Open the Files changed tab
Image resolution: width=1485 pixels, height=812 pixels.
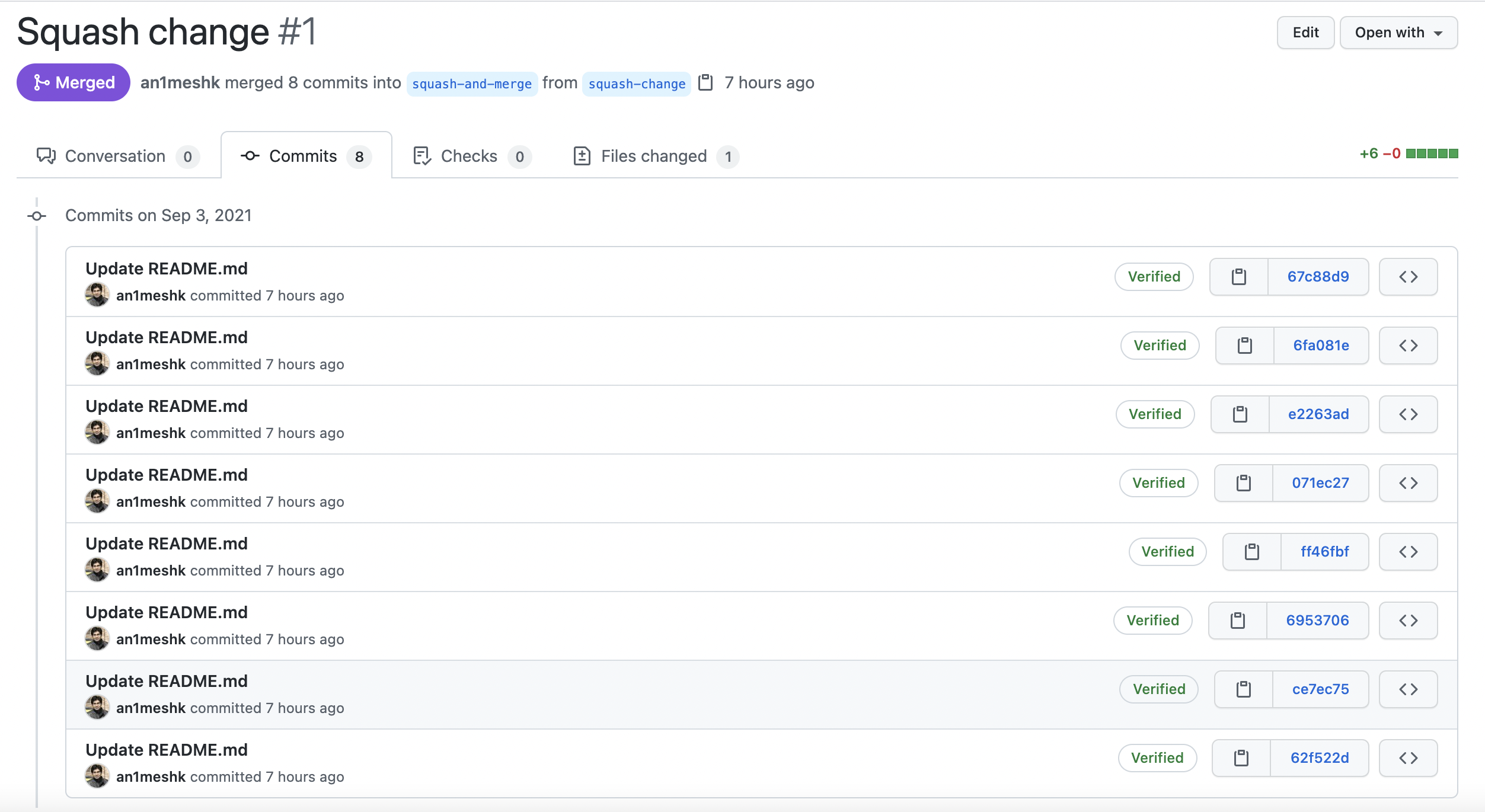(x=655, y=156)
